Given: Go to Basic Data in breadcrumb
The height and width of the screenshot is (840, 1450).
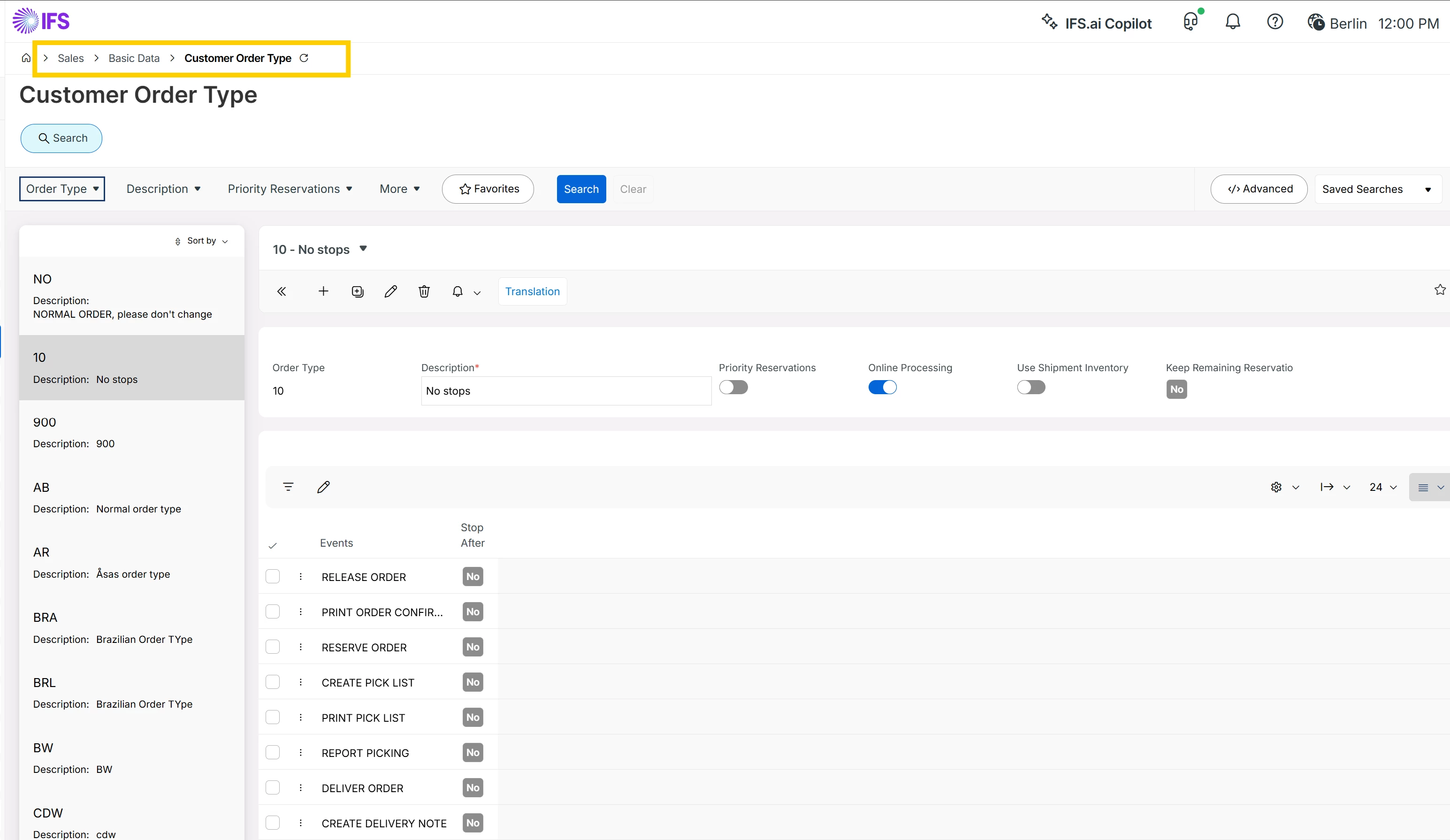Looking at the screenshot, I should (x=134, y=58).
